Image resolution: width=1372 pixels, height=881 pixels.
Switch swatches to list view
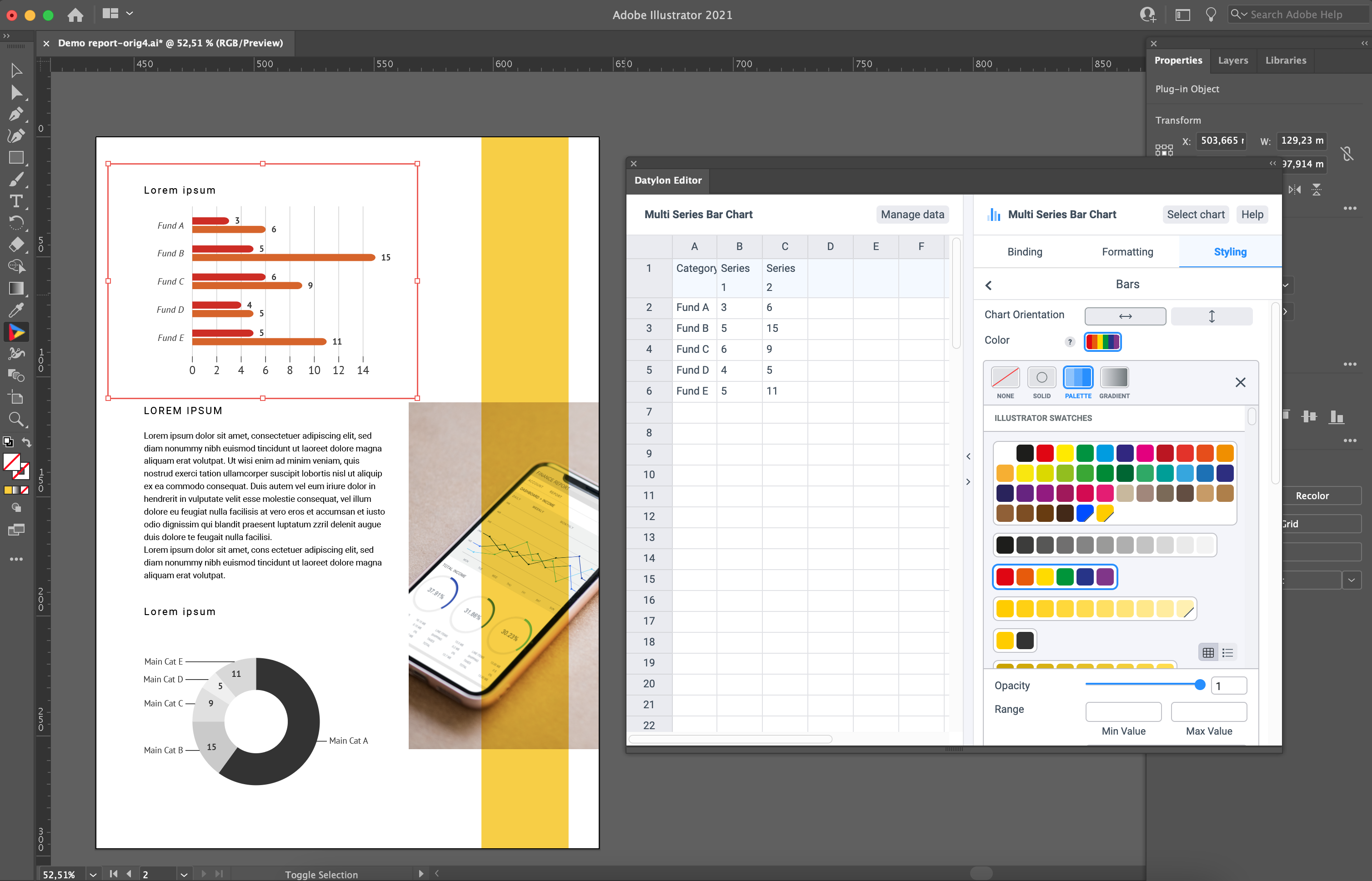pos(1227,652)
